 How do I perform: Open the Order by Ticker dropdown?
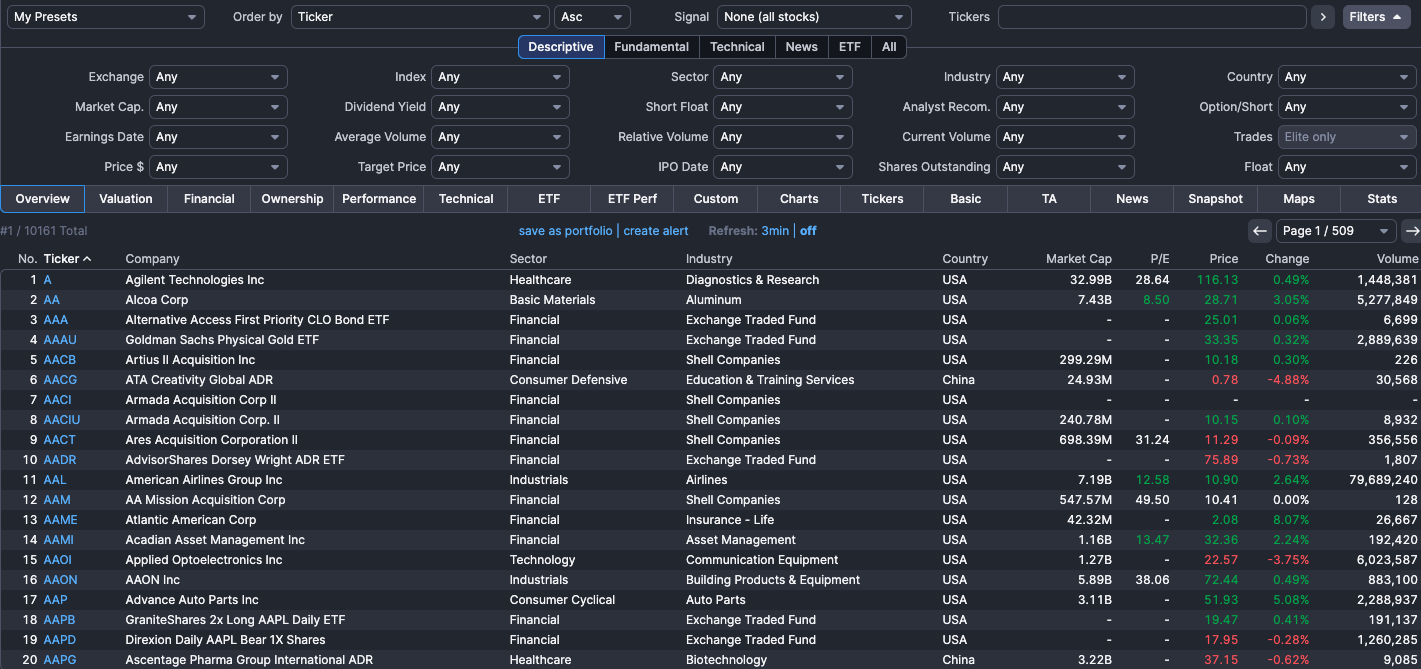click(x=420, y=17)
